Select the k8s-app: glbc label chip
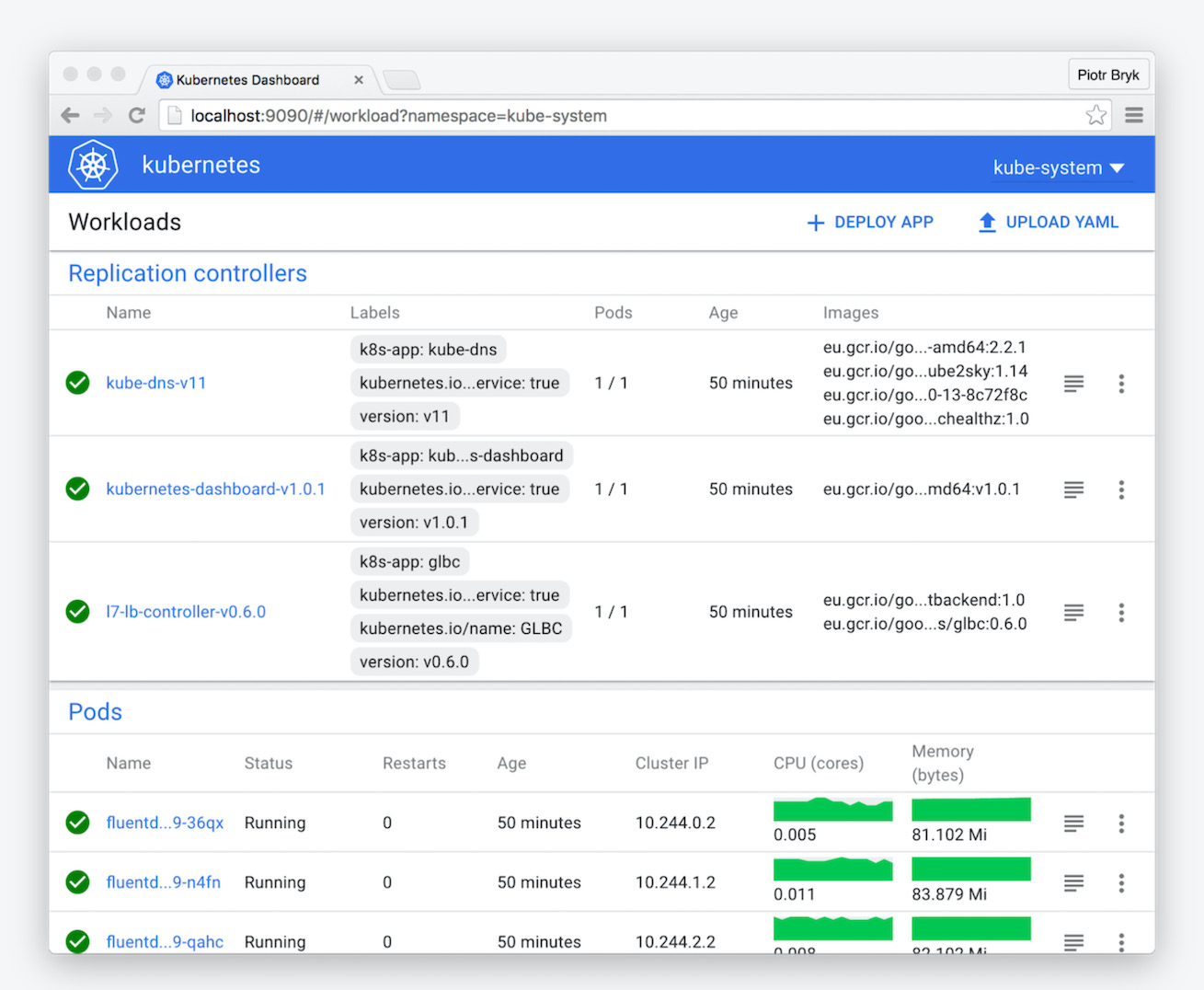This screenshot has height=990, width=1204. [x=409, y=561]
